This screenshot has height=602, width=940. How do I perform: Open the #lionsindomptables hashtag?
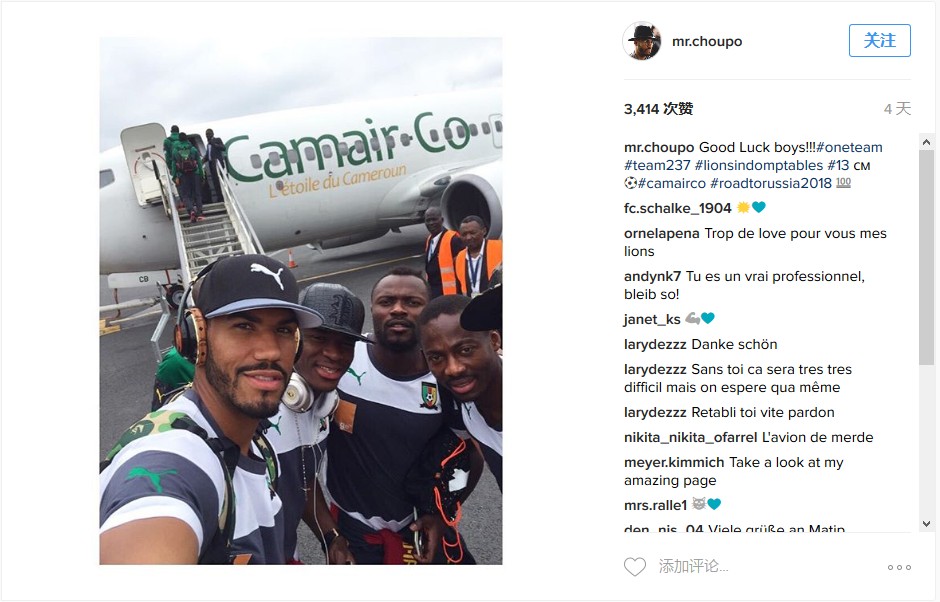pos(759,165)
